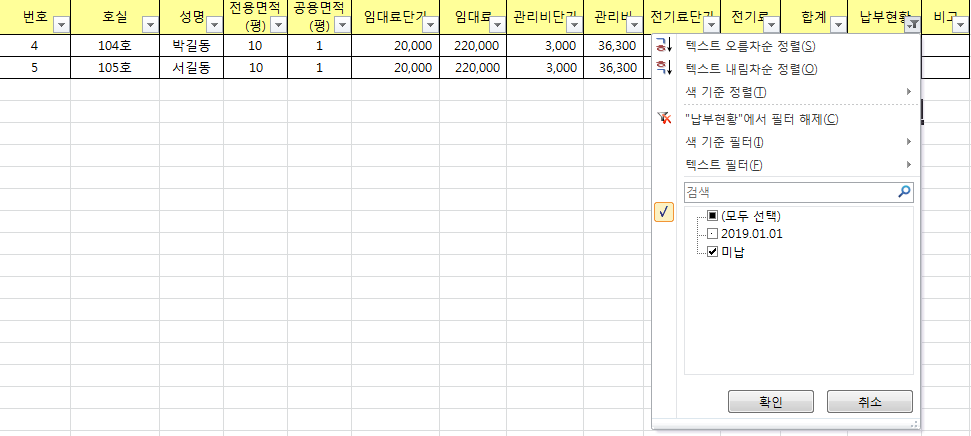
Task: Select 임대료 220,000 in 박길동 row
Action: [473, 45]
